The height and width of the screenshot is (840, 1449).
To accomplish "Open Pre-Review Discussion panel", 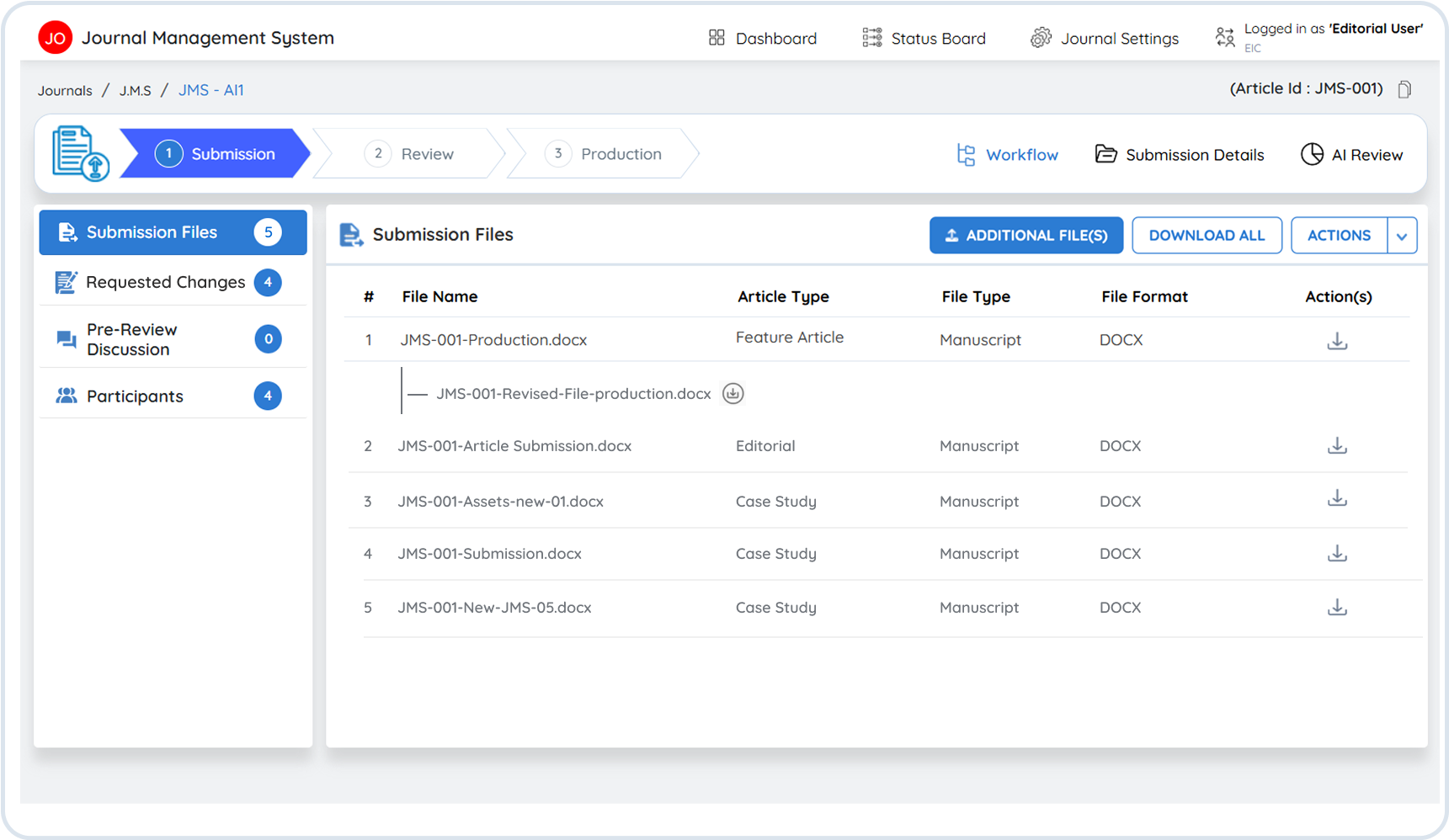I will tap(132, 340).
